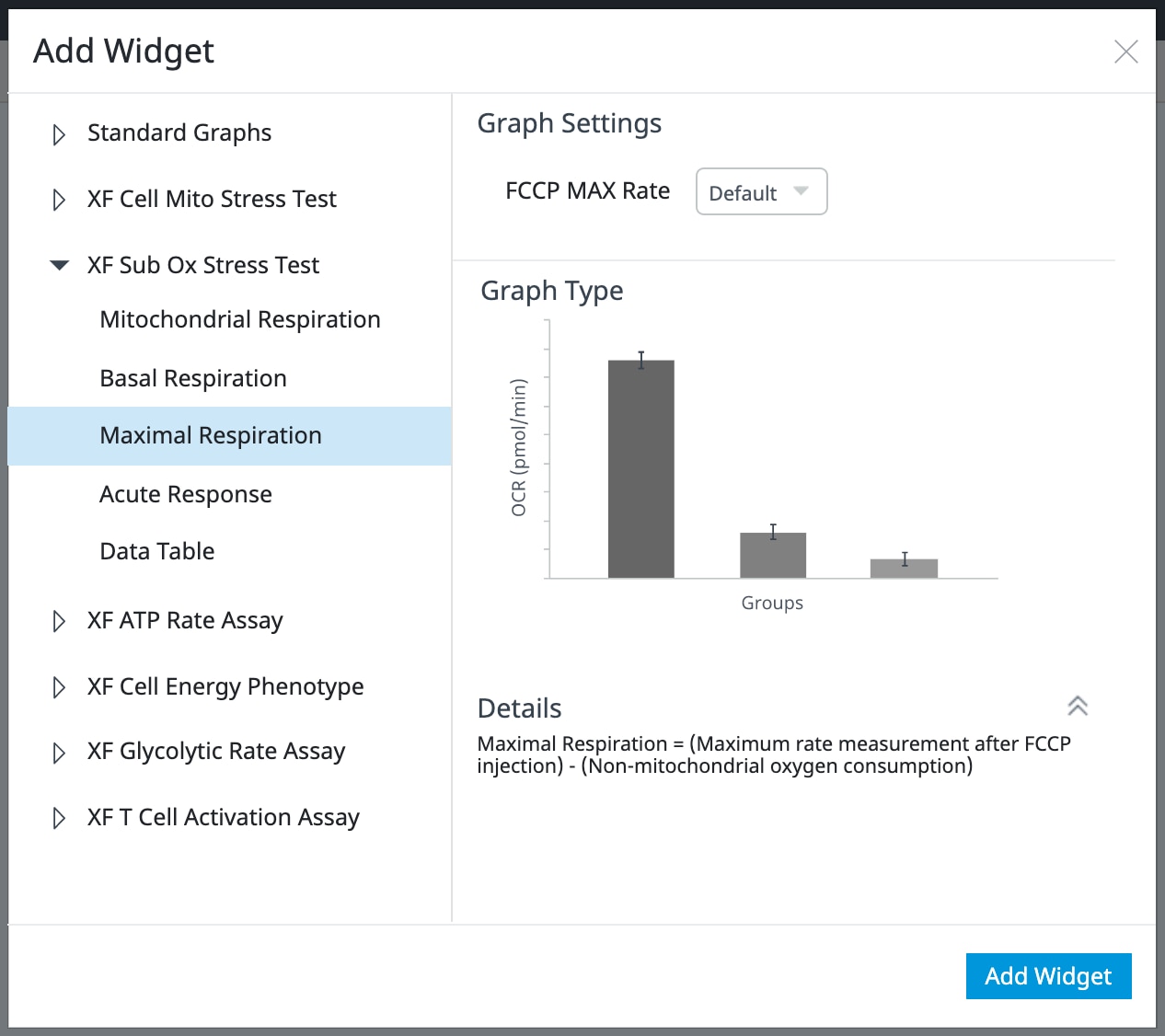The width and height of the screenshot is (1165, 1036).
Task: Open the FCCP MAX Rate dropdown
Action: click(761, 192)
